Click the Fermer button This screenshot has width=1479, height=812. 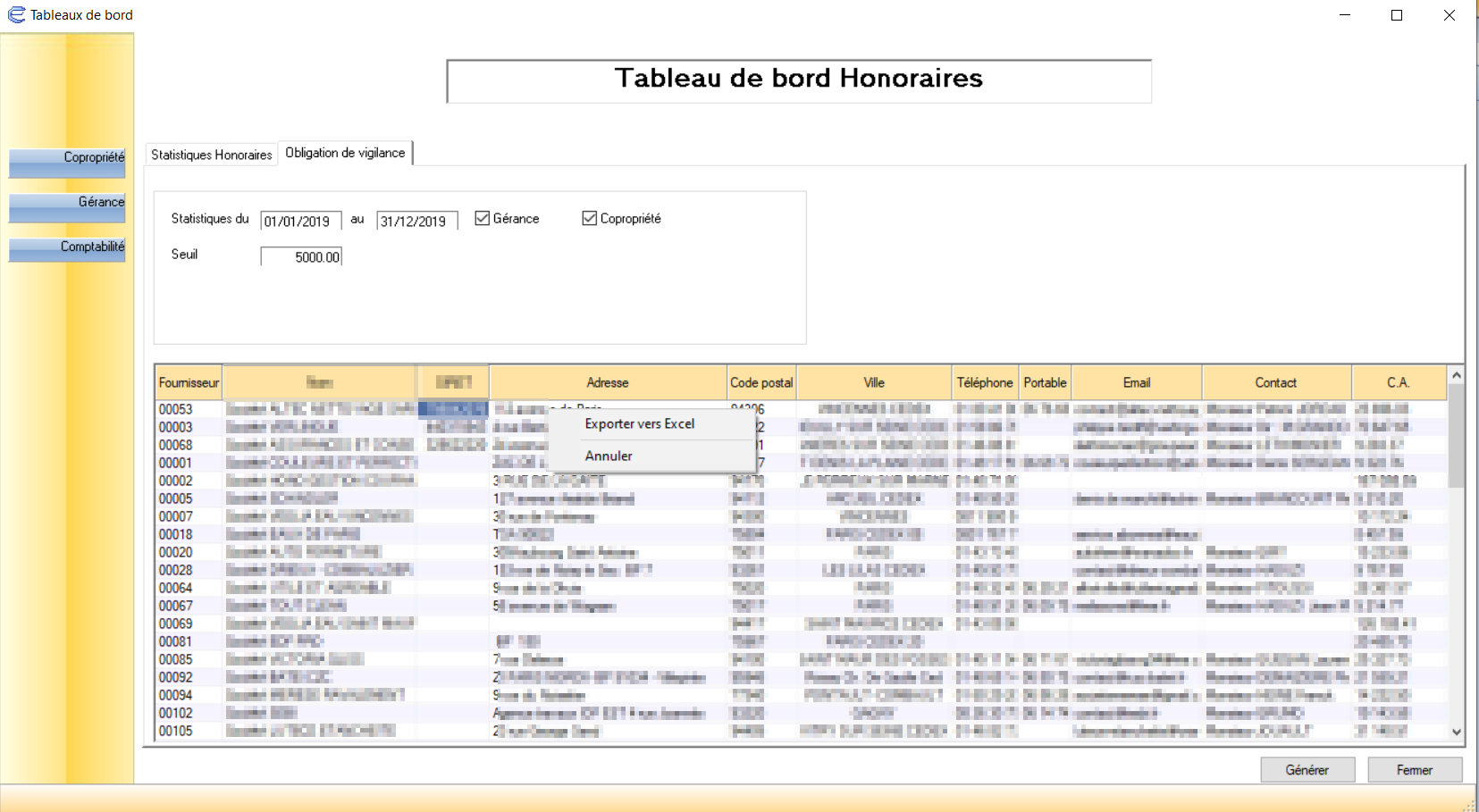(1415, 769)
